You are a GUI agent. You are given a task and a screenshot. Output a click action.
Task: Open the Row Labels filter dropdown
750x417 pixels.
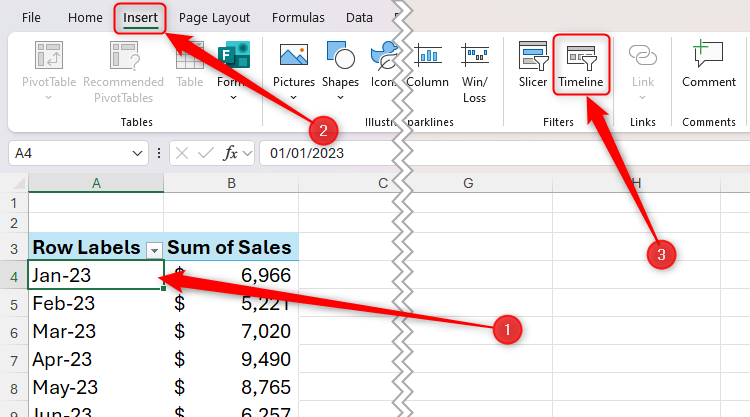[154, 248]
